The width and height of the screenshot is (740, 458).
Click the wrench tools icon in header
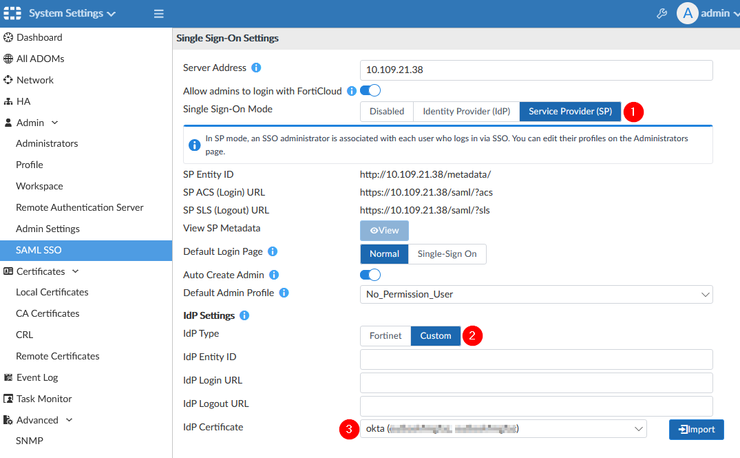662,14
